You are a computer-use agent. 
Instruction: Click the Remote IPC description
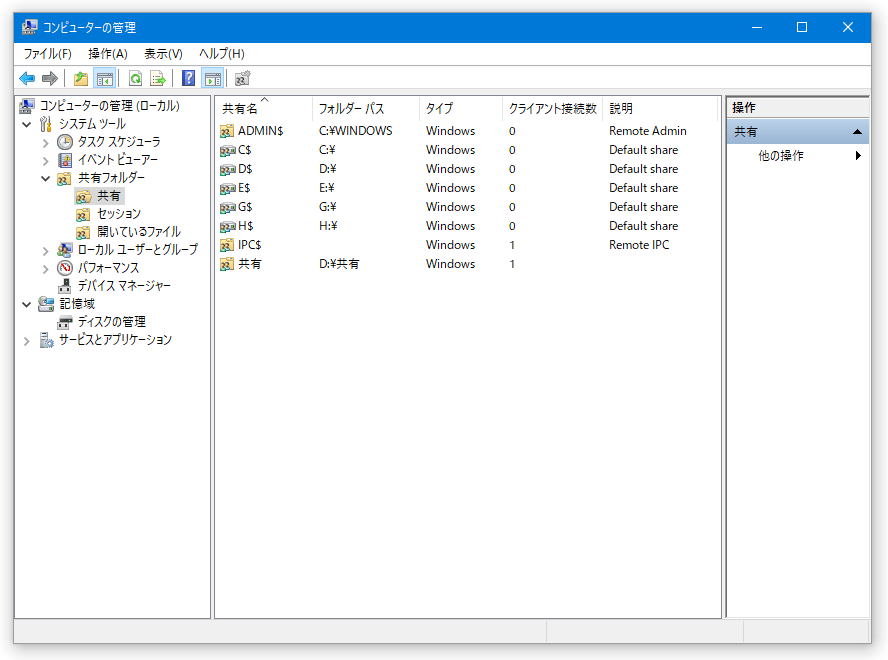tap(639, 245)
